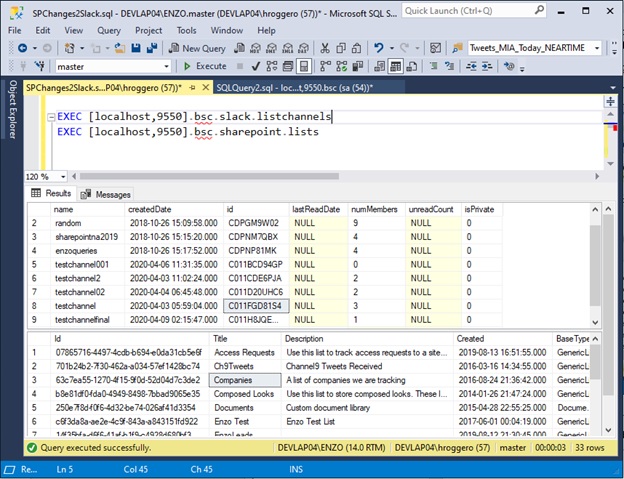
Task: Open the Object Explorer side panel
Action: [12, 109]
